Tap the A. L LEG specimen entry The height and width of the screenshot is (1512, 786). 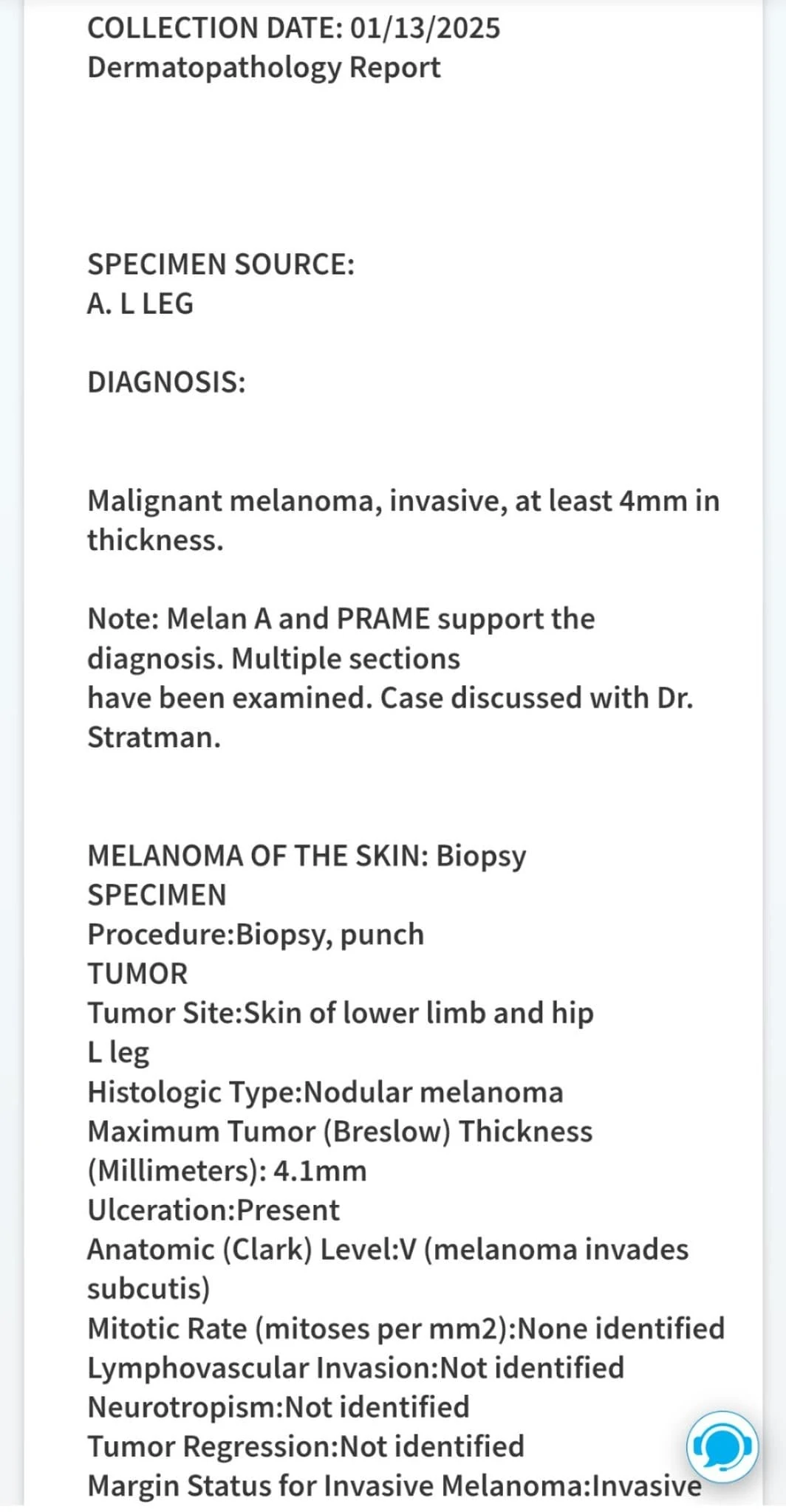pos(140,303)
